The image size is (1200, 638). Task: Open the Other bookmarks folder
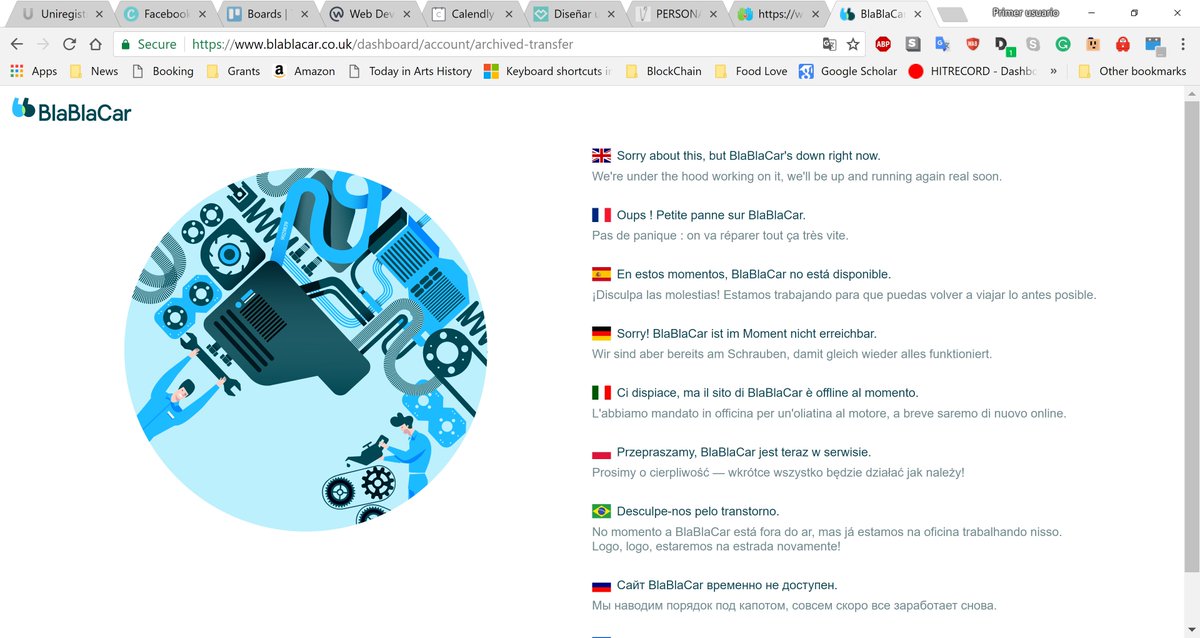1132,71
